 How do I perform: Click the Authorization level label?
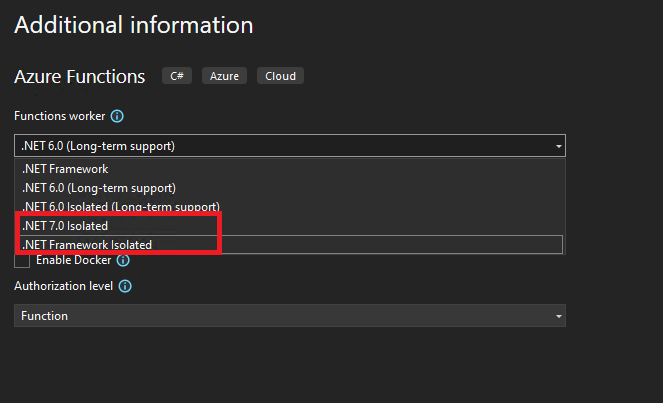coord(63,286)
